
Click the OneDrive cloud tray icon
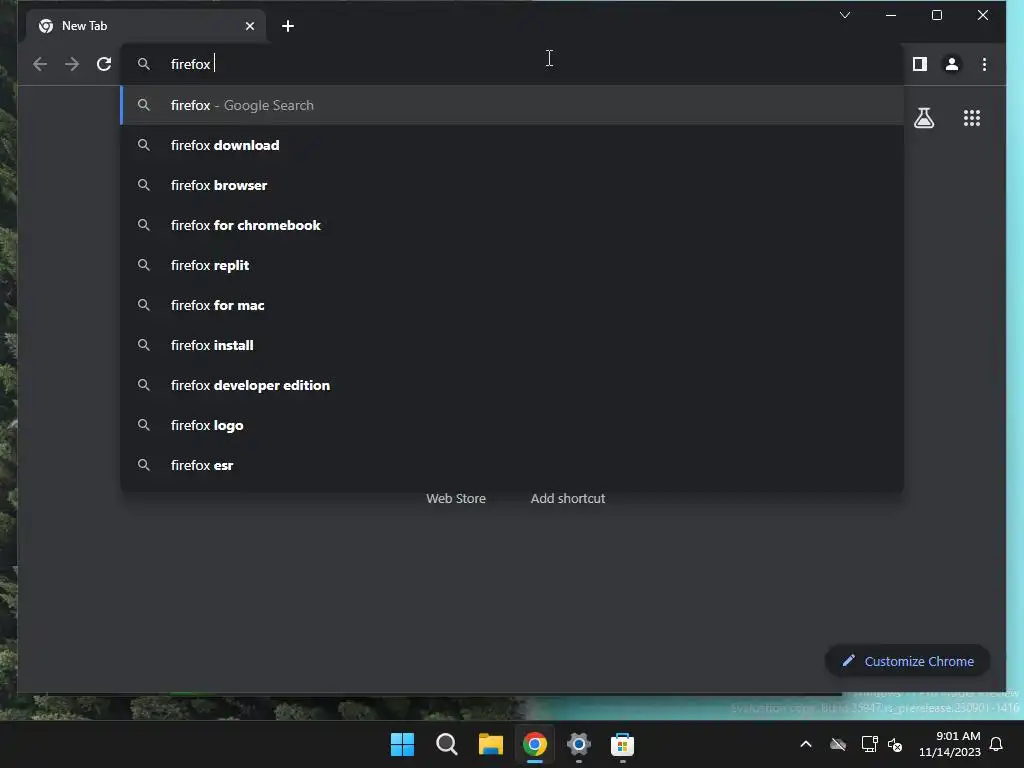tap(838, 744)
